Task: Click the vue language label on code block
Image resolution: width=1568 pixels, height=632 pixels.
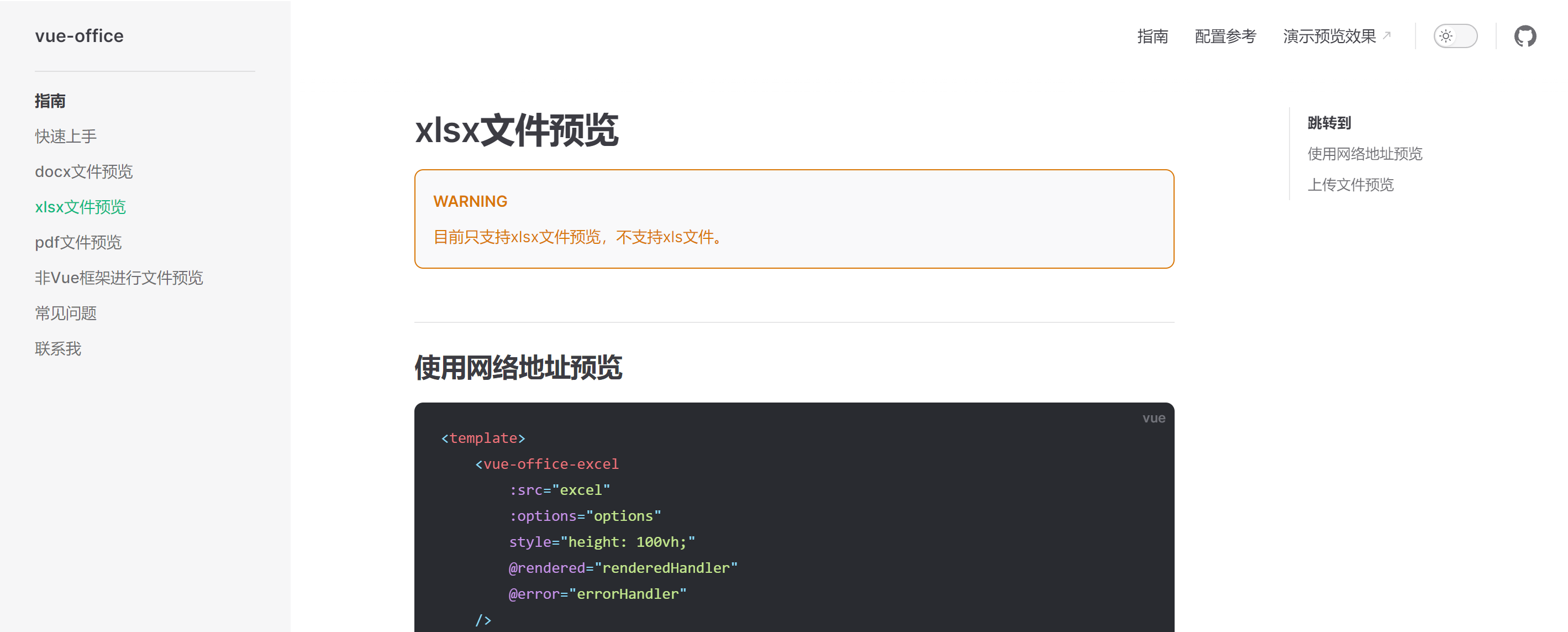Action: click(x=1154, y=418)
